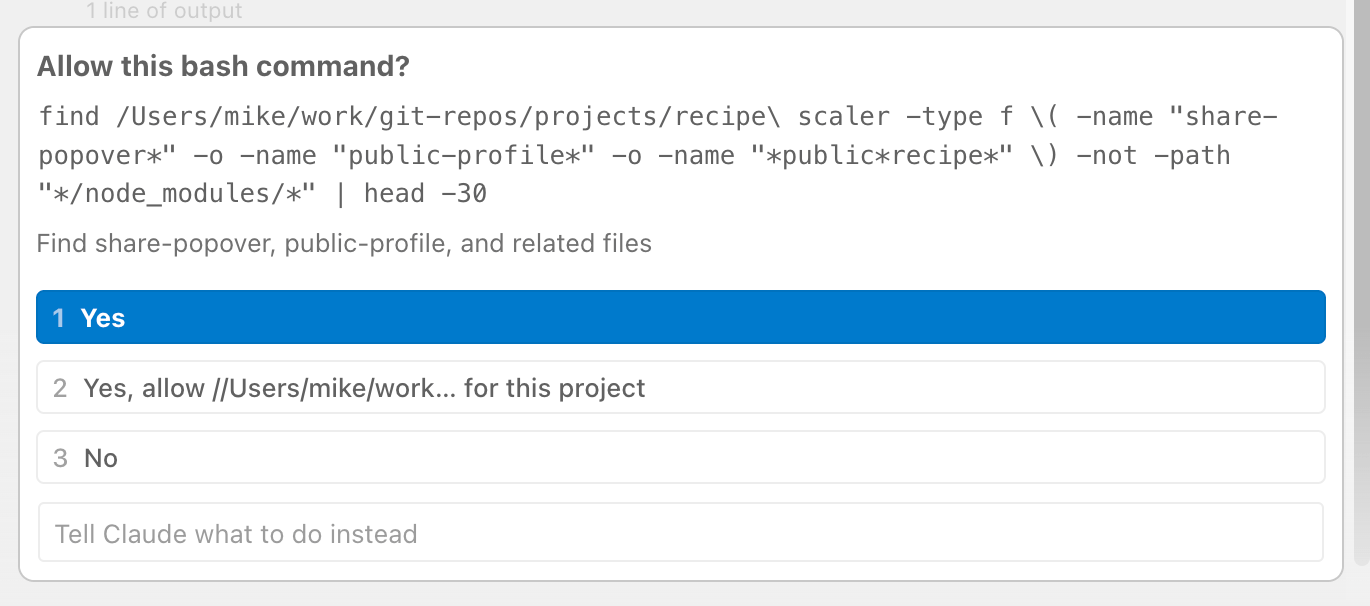Expand the "1 line of output" text
This screenshot has width=1370, height=606.
[164, 12]
